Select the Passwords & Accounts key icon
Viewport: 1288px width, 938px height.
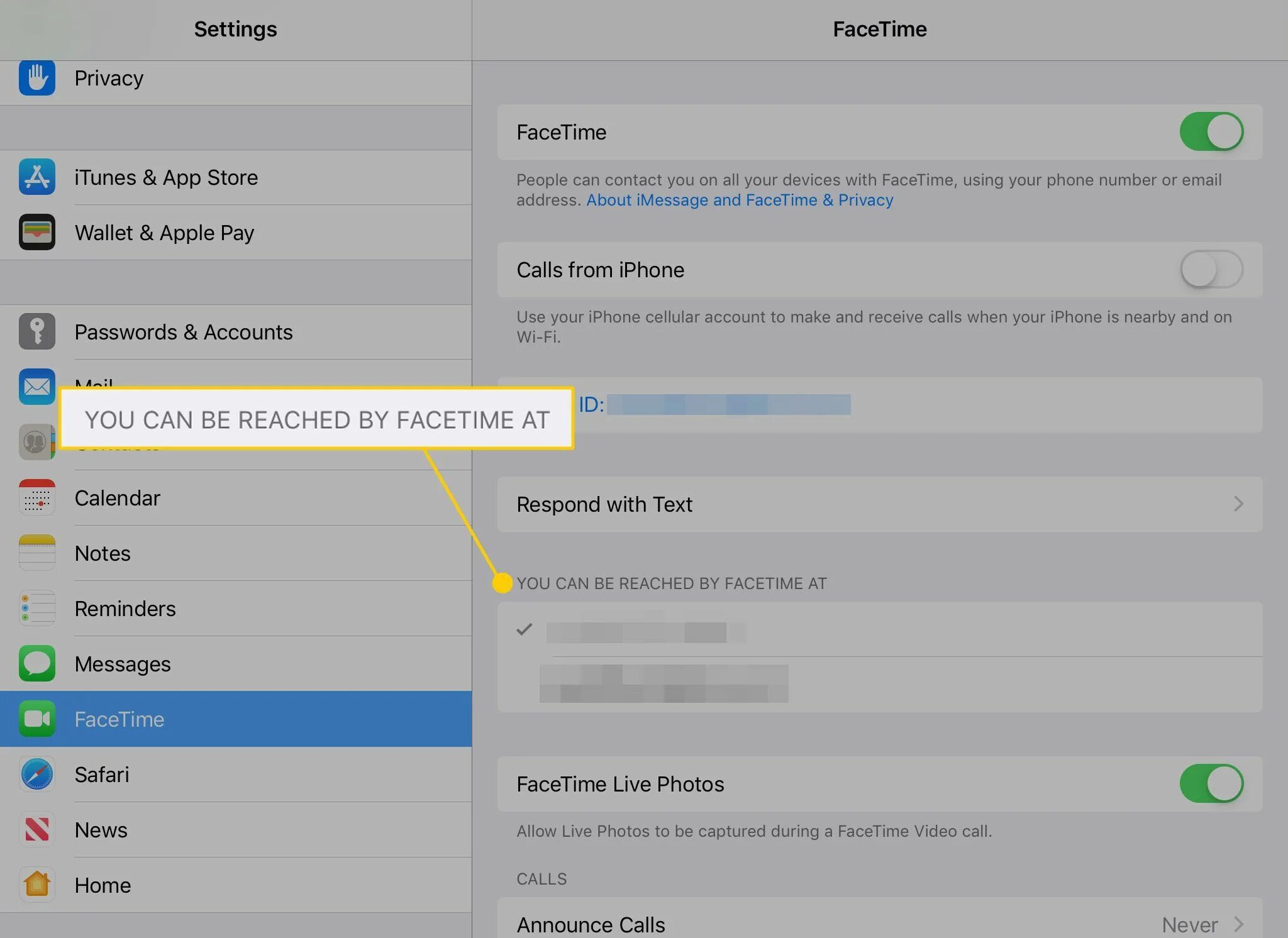37,331
